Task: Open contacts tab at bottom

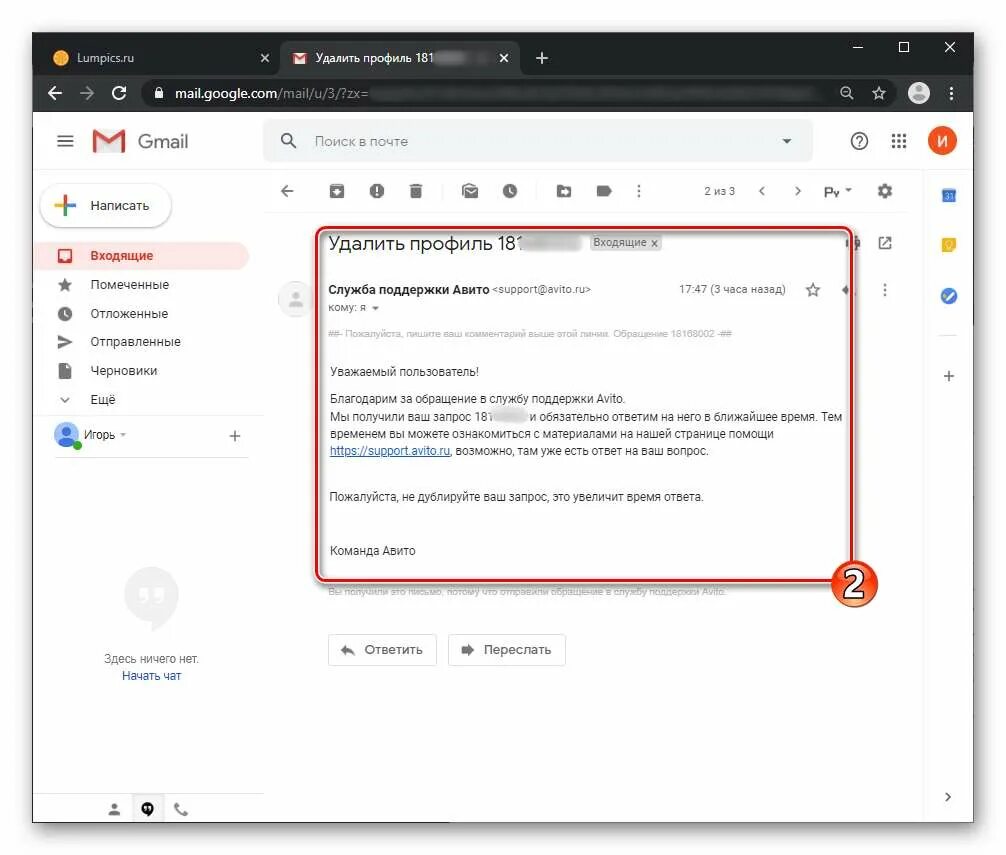Action: [x=114, y=809]
